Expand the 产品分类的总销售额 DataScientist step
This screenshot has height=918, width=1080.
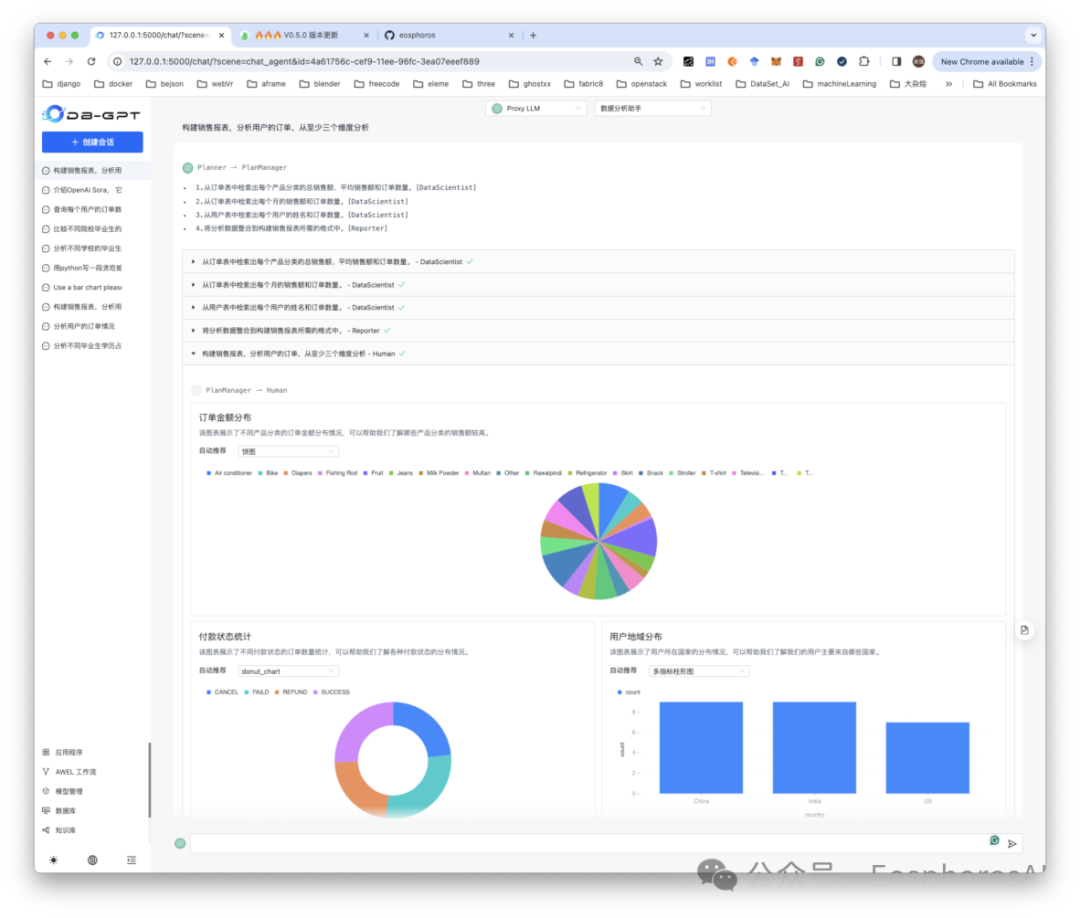coord(598,262)
